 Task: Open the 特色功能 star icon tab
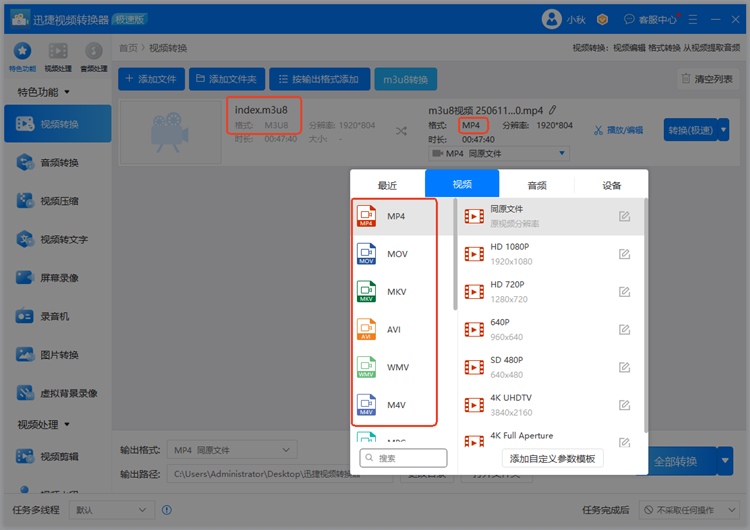point(22,56)
